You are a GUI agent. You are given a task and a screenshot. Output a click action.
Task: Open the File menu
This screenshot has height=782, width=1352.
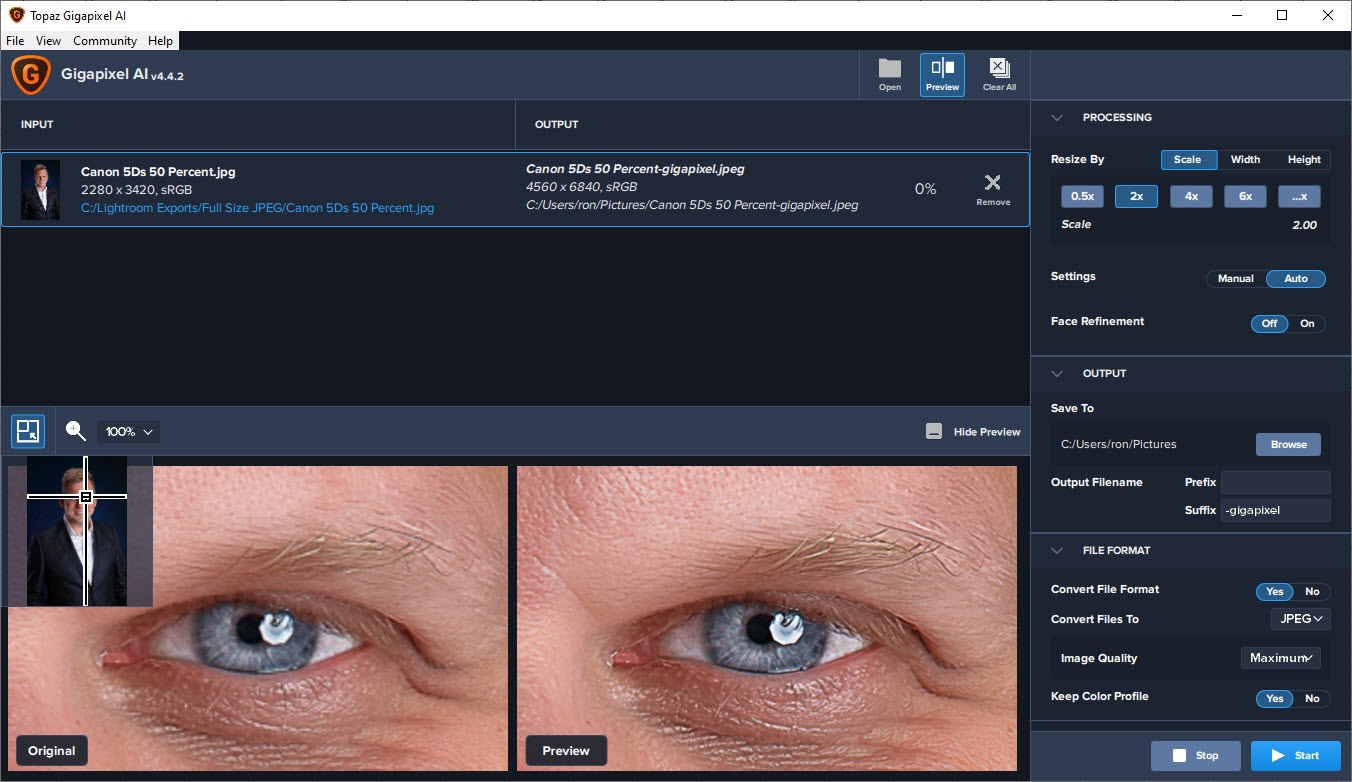[x=15, y=41]
